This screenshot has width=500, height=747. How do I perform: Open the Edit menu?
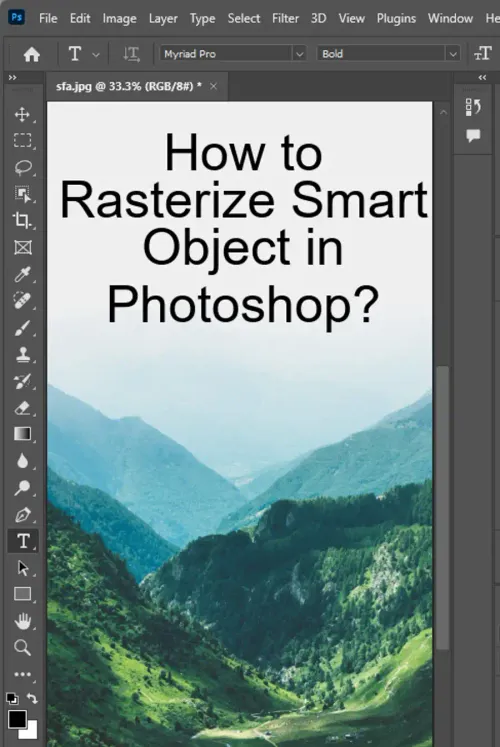tap(80, 19)
